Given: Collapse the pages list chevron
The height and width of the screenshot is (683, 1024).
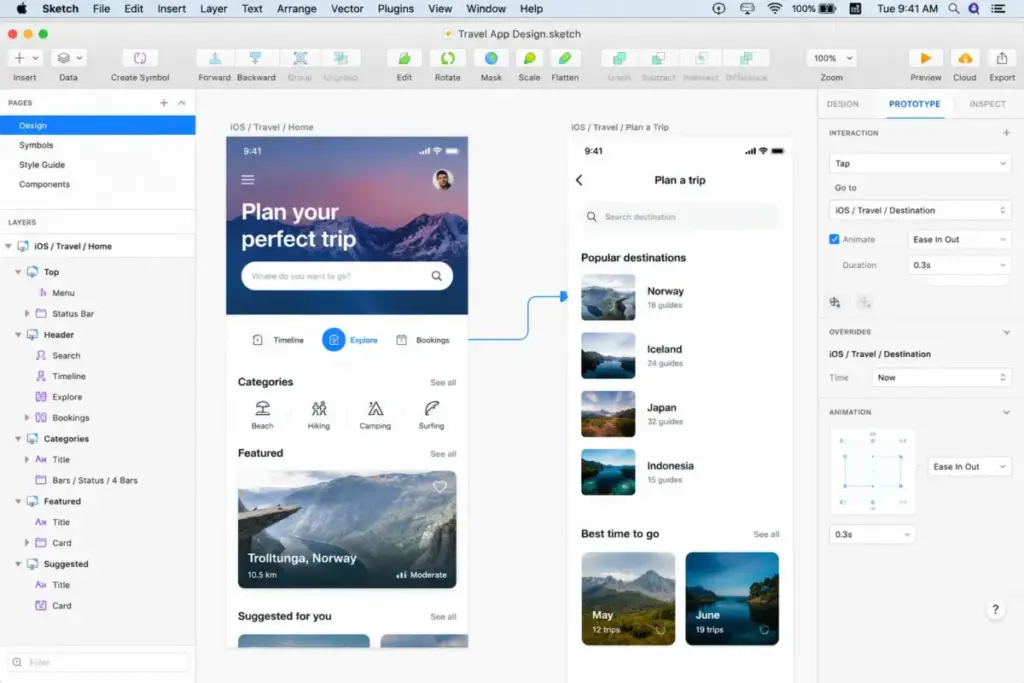Looking at the screenshot, I should pyautogui.click(x=182, y=103).
